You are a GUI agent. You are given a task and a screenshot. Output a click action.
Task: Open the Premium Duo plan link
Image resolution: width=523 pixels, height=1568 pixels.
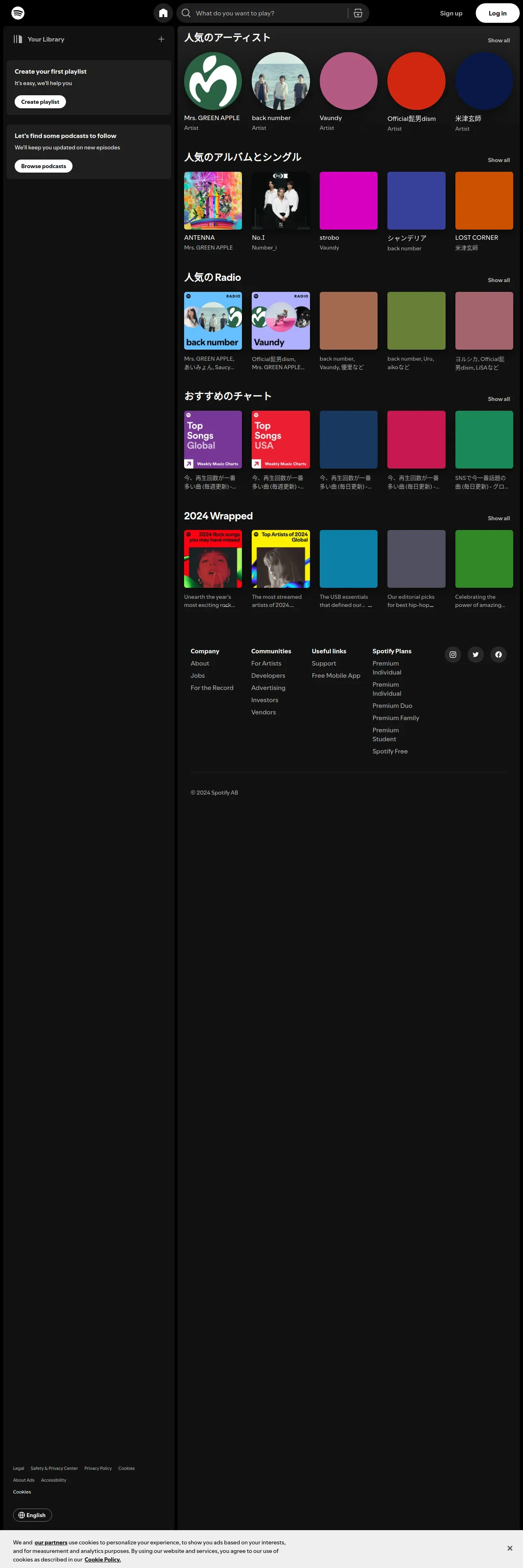click(392, 705)
